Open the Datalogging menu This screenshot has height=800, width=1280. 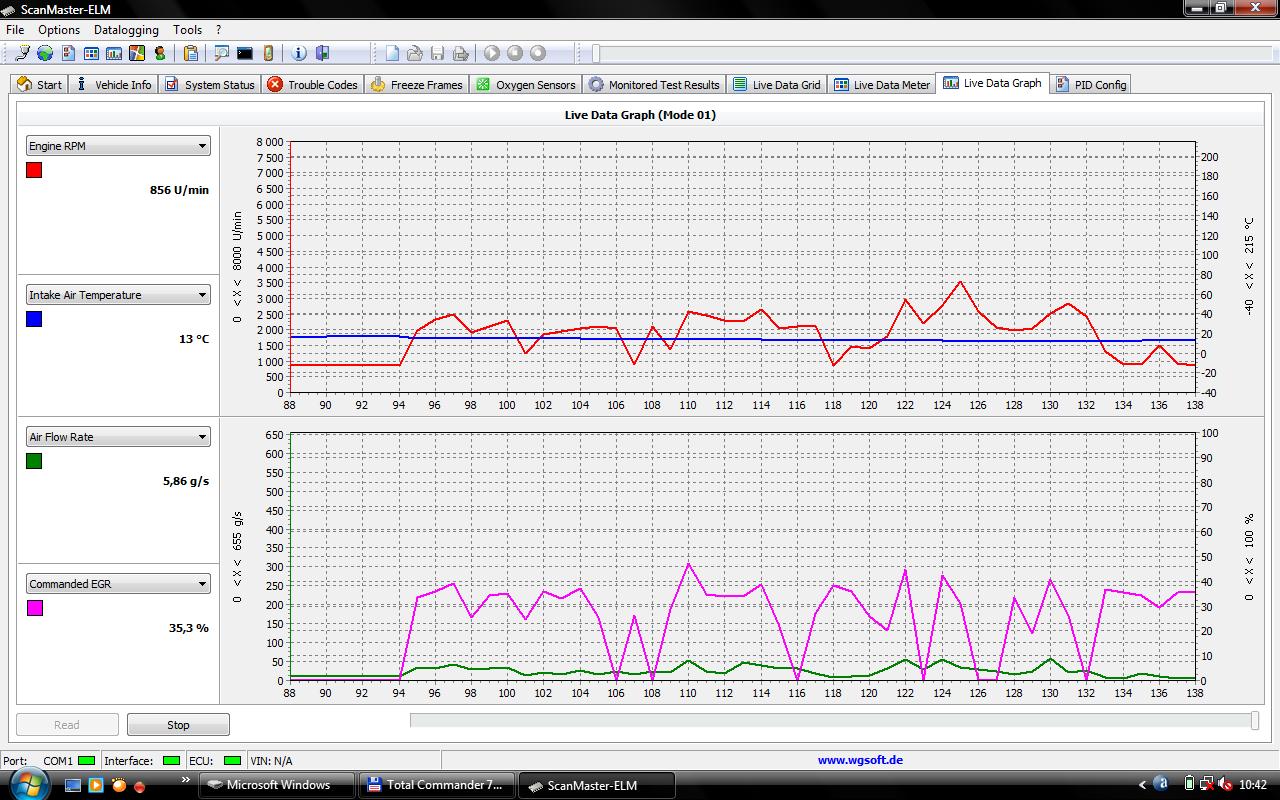tap(127, 30)
